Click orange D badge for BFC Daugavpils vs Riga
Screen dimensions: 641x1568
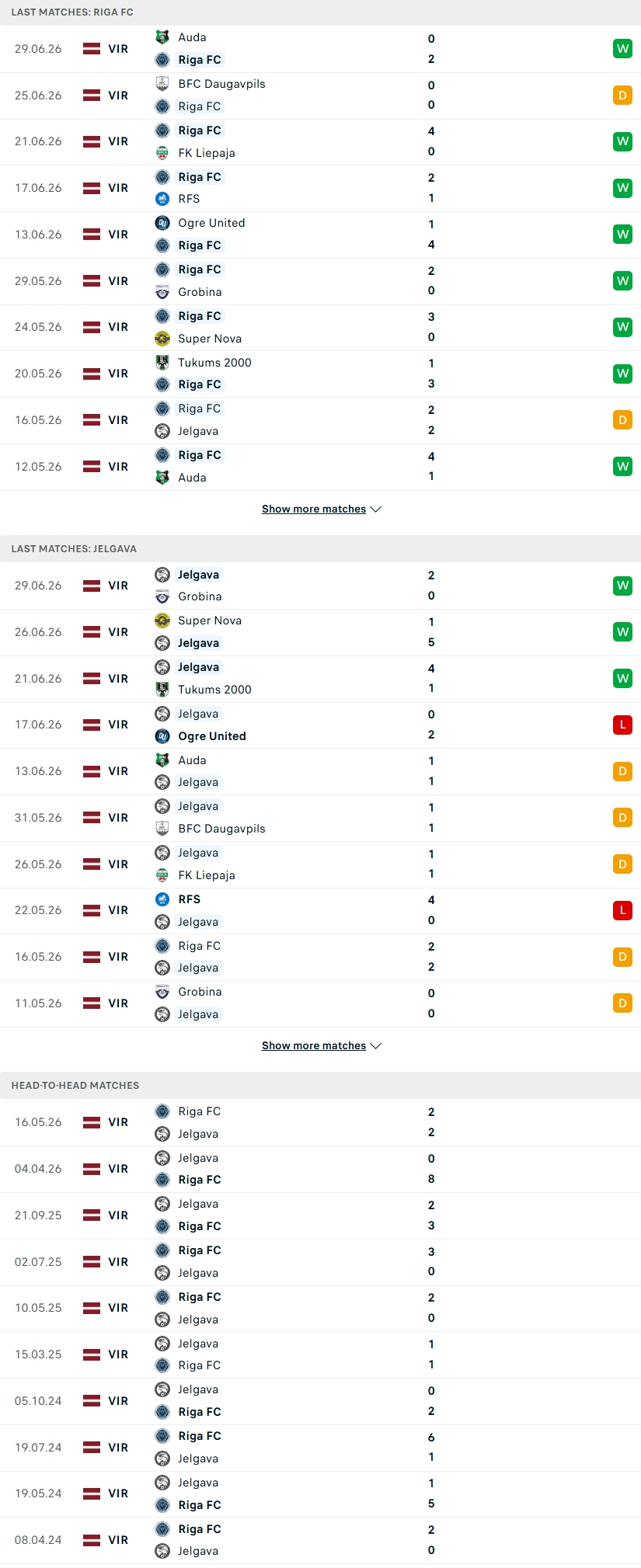[622, 96]
